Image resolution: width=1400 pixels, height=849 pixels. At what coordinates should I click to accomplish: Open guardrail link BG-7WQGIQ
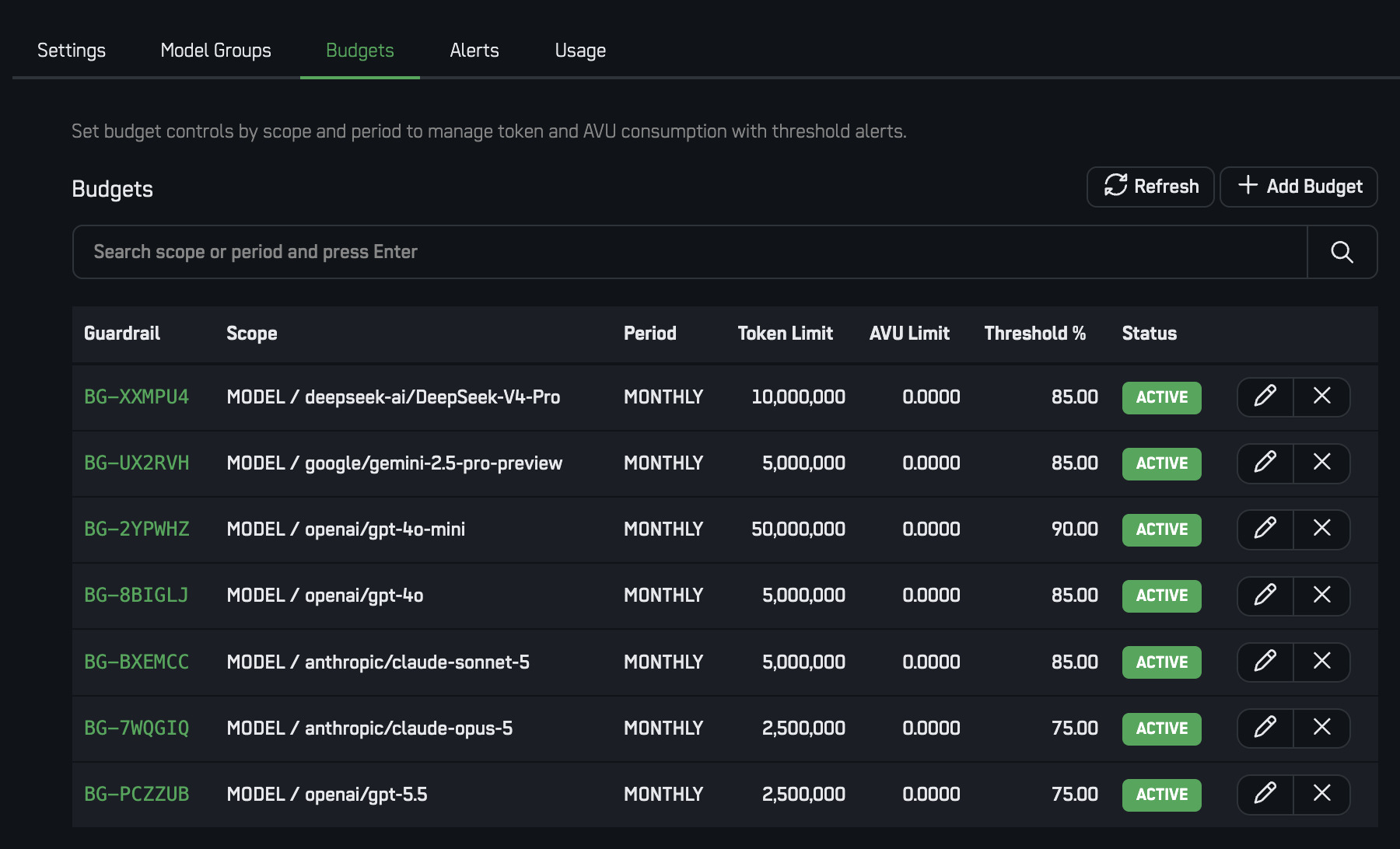click(x=137, y=728)
